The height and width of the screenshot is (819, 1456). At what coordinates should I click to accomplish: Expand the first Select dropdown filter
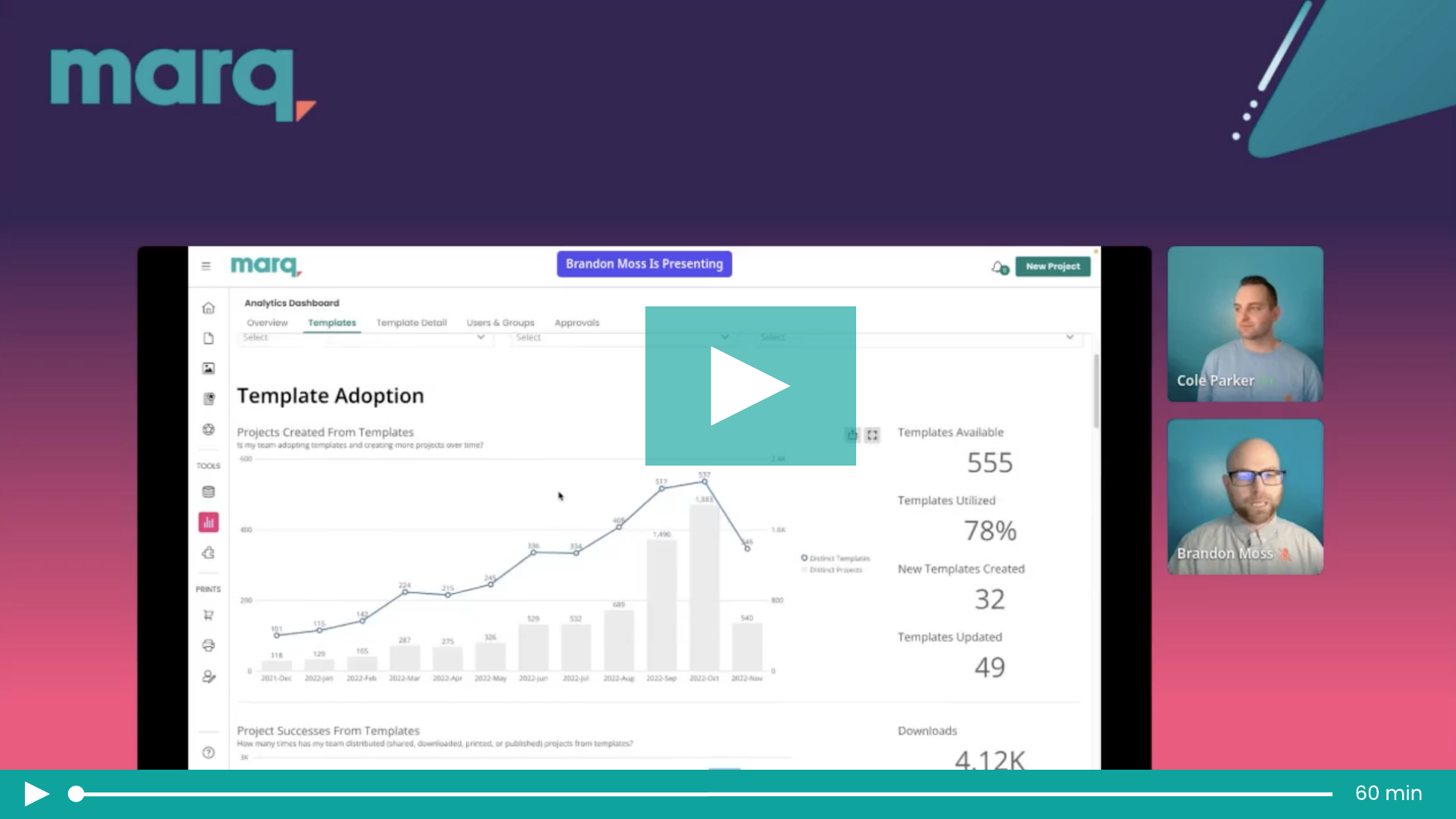click(364, 337)
